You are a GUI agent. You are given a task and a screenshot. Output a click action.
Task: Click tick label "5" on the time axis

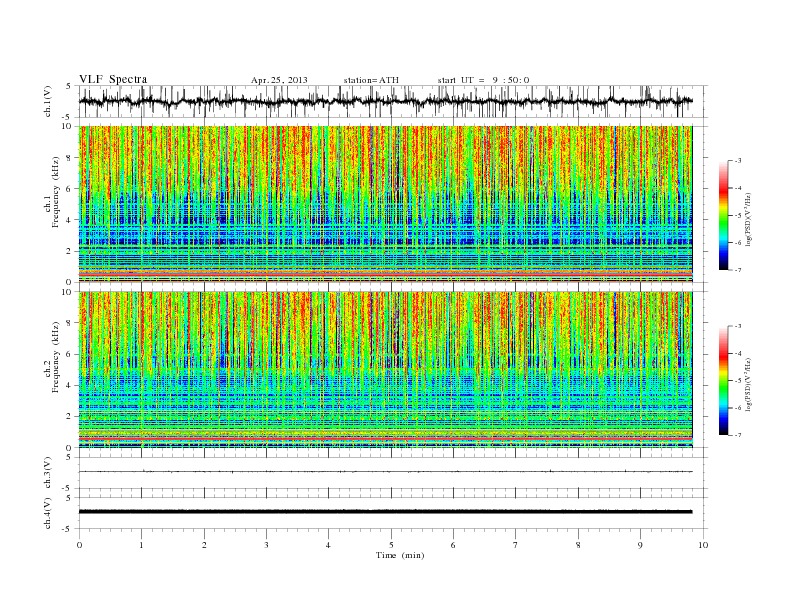pos(391,545)
